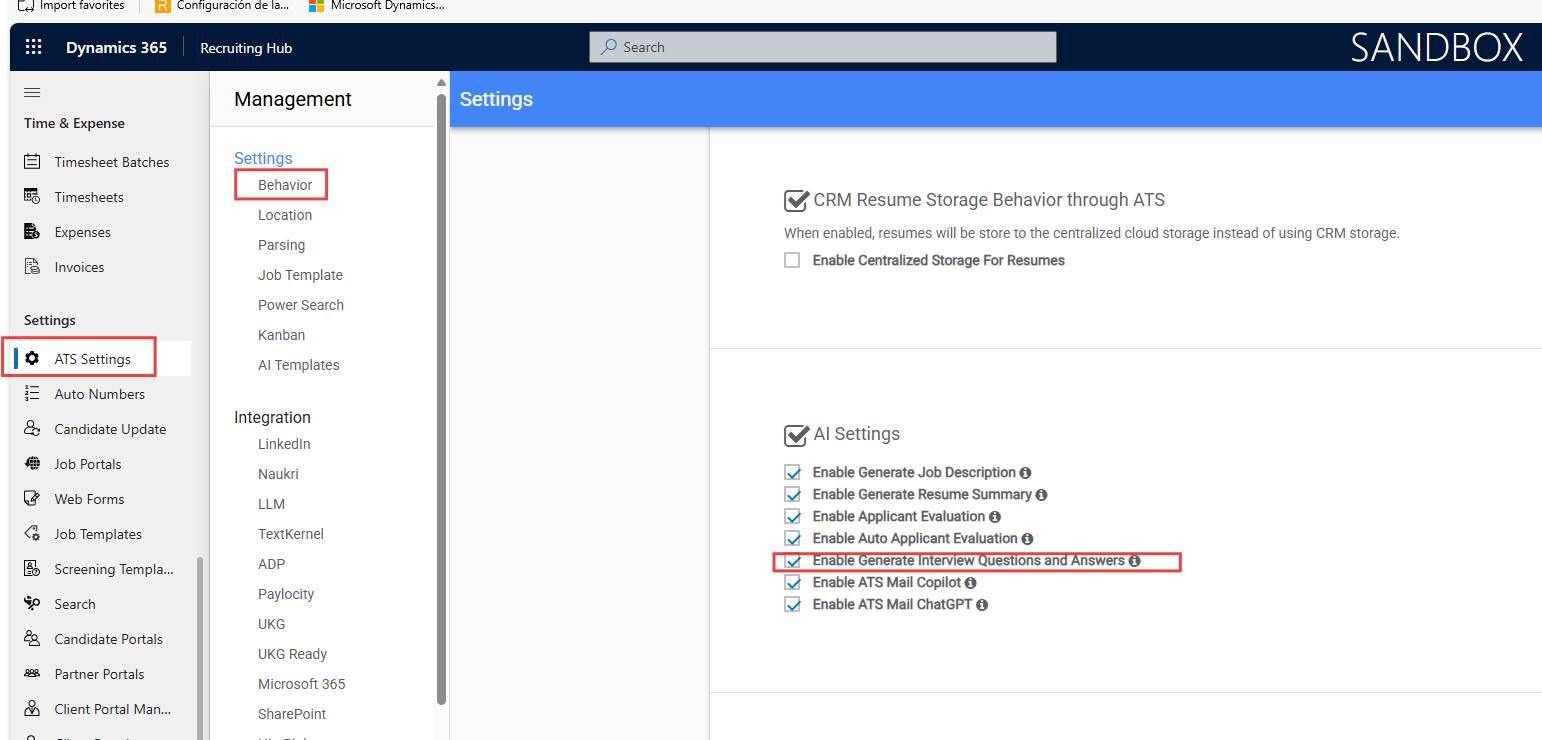1542x740 pixels.
Task: Toggle Enable Generate Job Description checkbox
Action: 793,473
